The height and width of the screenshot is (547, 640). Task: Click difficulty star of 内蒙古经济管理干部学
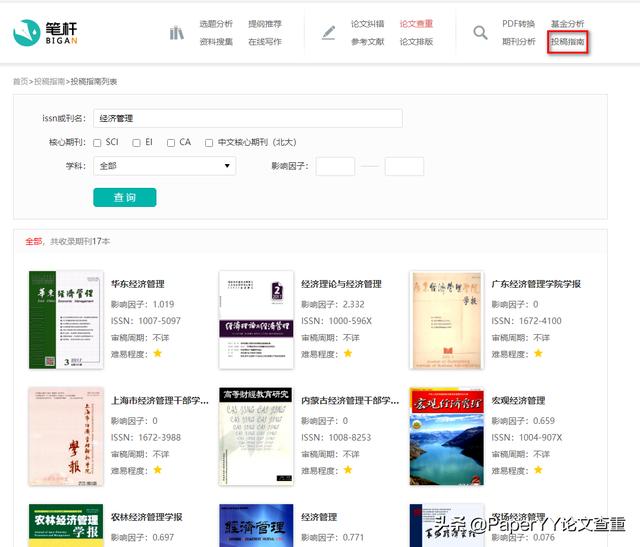348,470
